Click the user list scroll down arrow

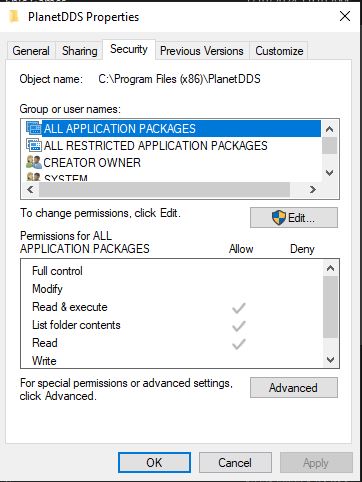tap(330, 173)
